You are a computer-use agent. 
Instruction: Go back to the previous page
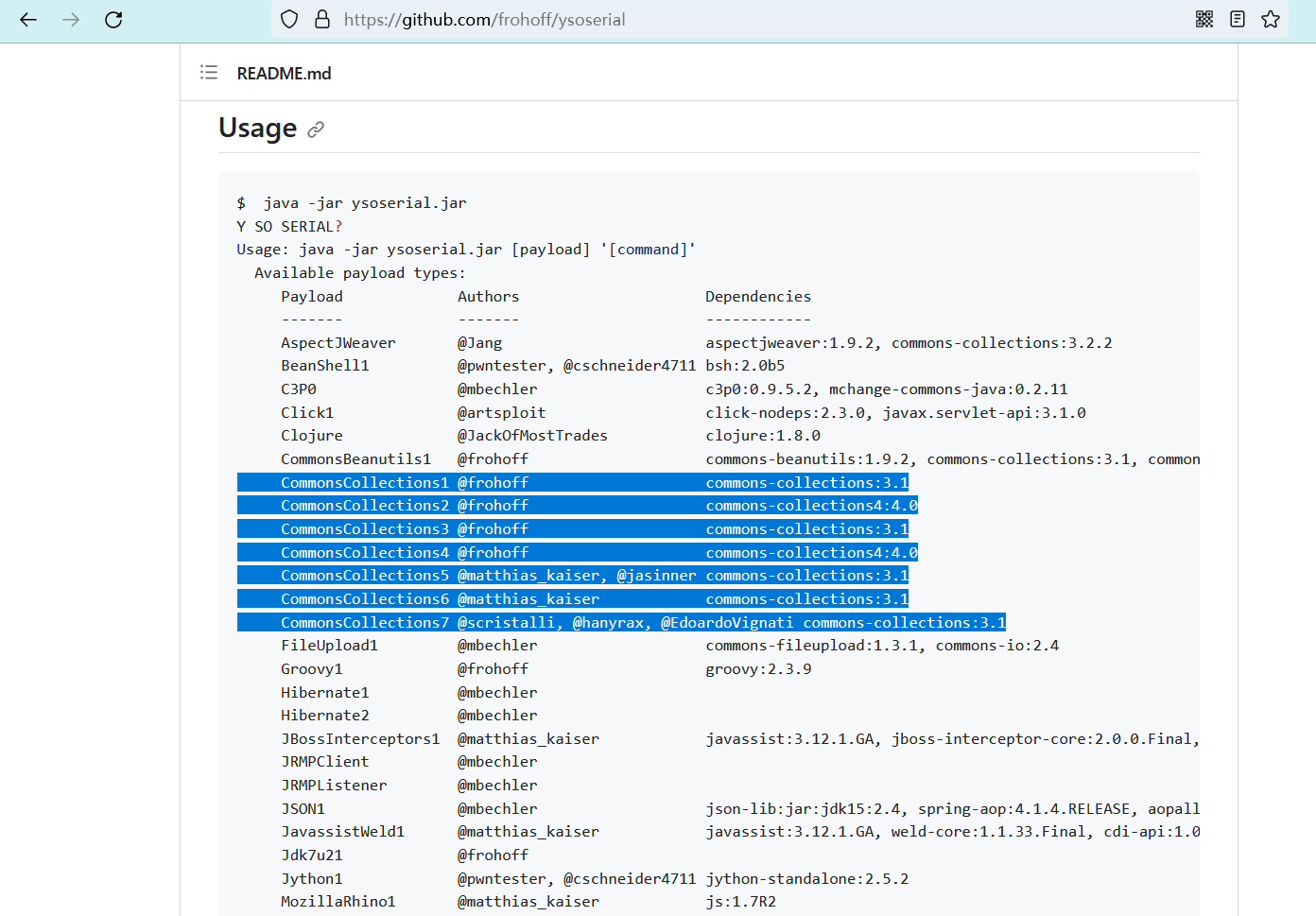tap(28, 20)
